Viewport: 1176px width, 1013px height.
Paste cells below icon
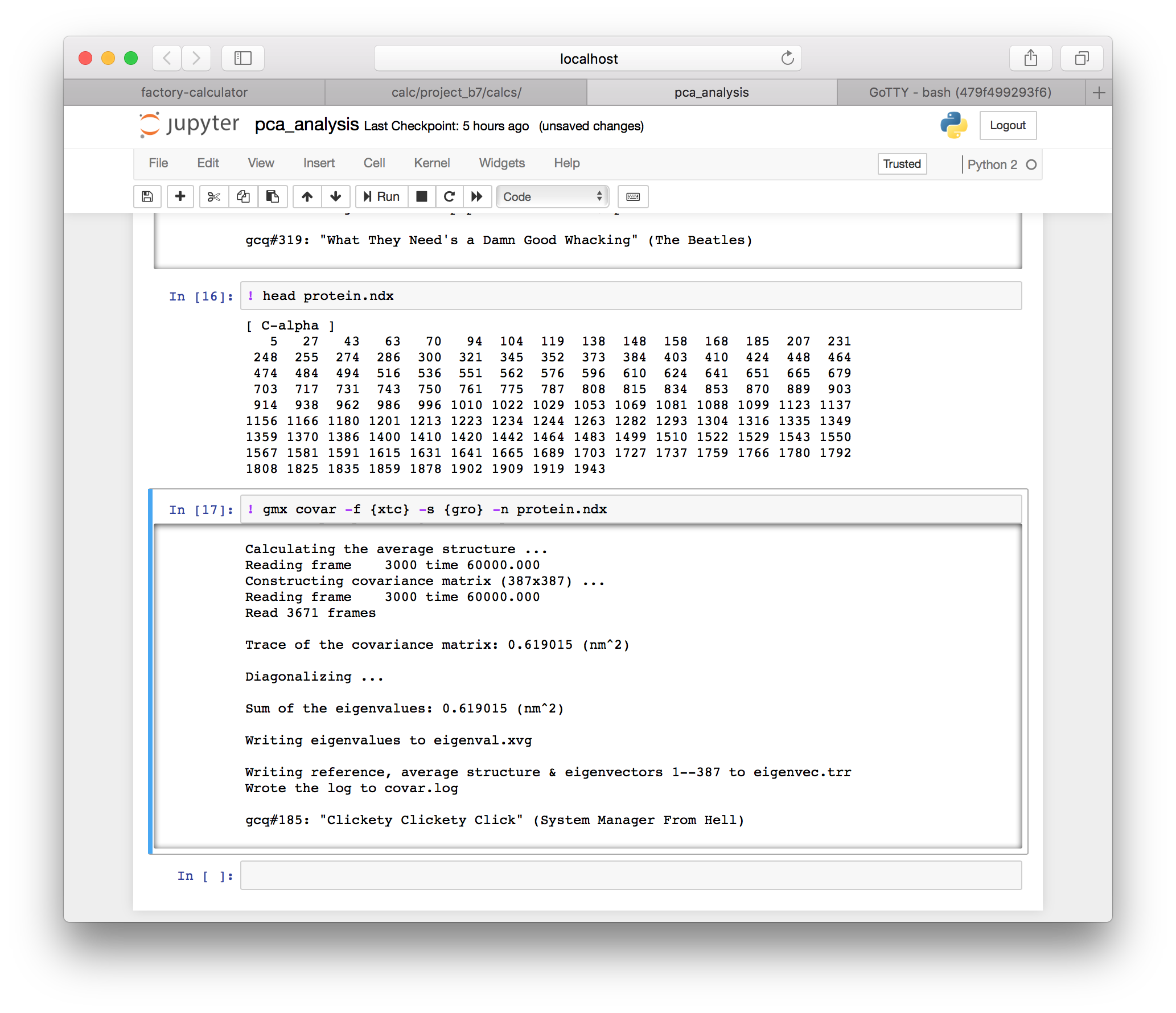pyautogui.click(x=273, y=196)
